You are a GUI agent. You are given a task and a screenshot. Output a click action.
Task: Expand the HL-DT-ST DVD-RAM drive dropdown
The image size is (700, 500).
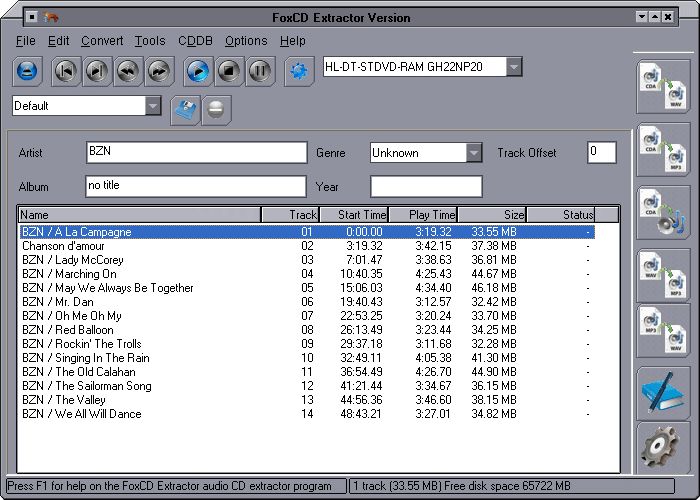[x=514, y=67]
